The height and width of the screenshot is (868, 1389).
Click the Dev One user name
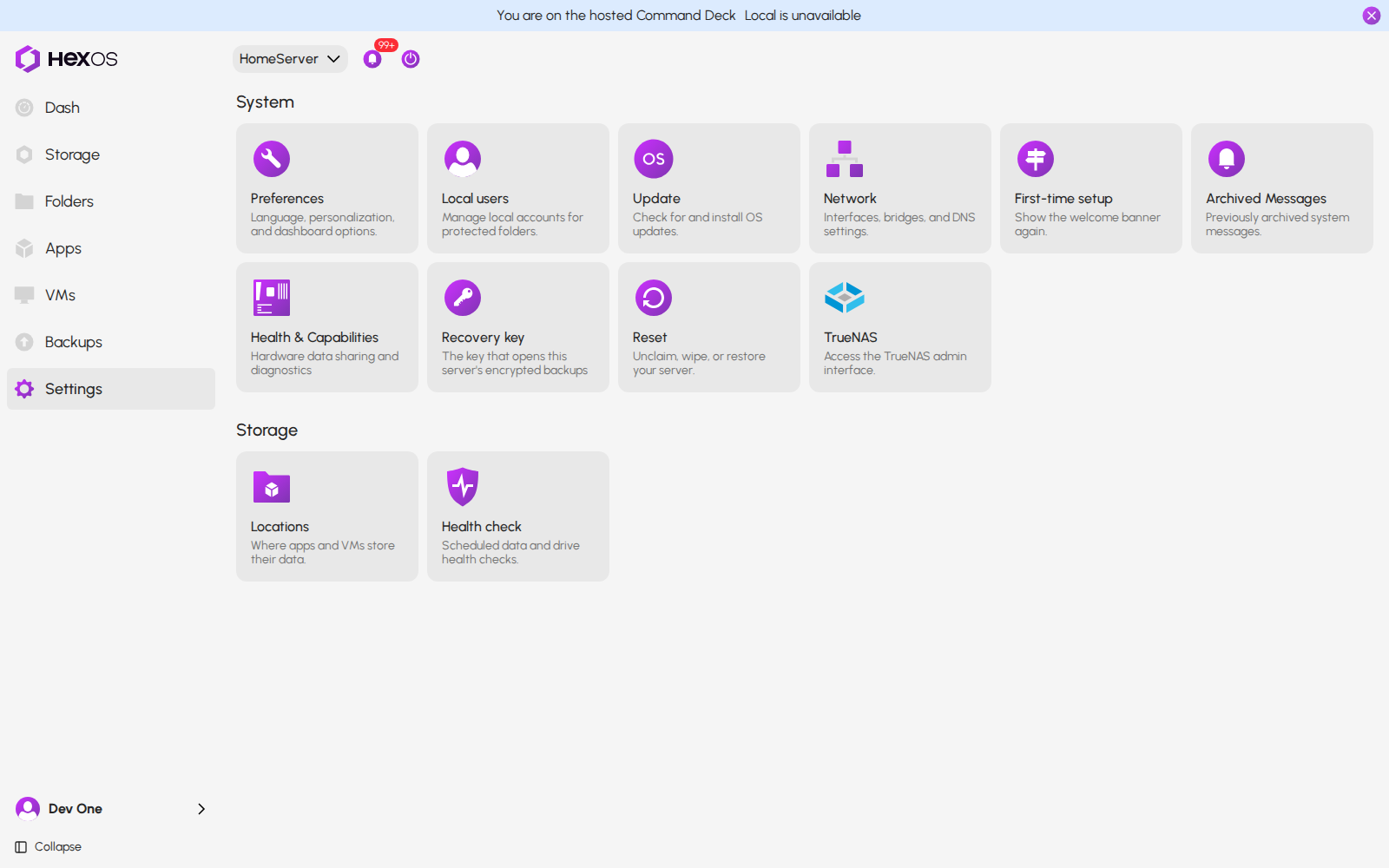click(76, 809)
